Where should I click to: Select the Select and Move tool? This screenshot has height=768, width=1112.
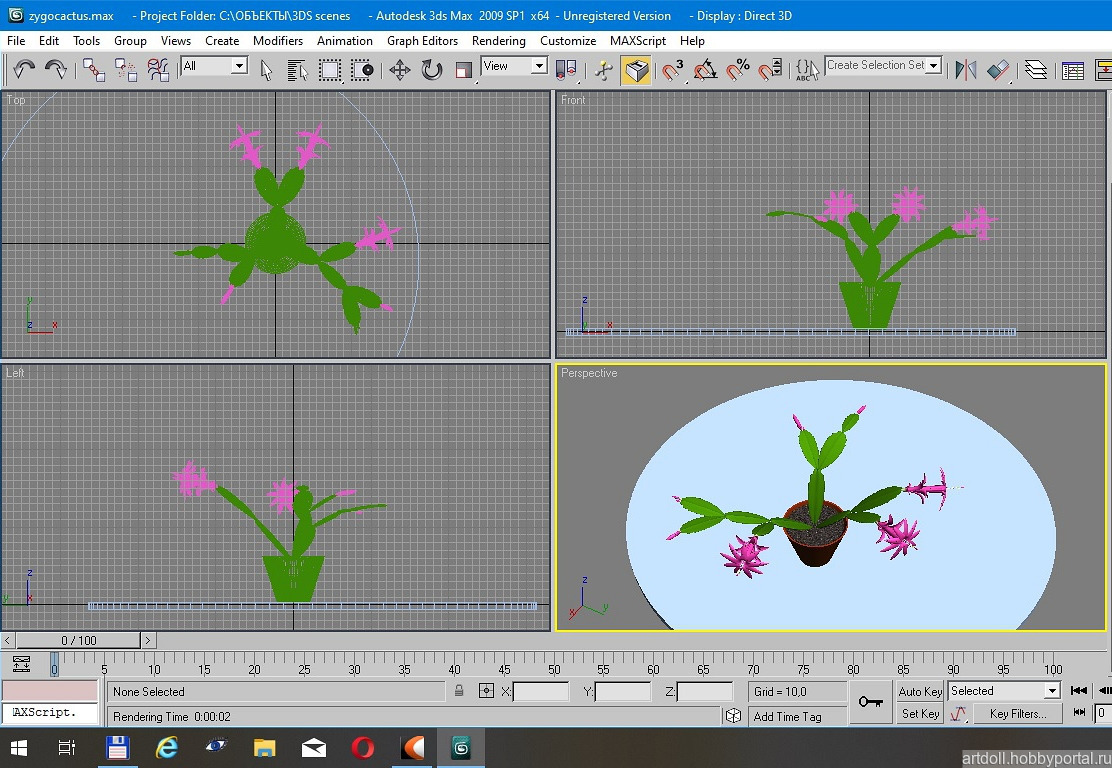[x=400, y=69]
